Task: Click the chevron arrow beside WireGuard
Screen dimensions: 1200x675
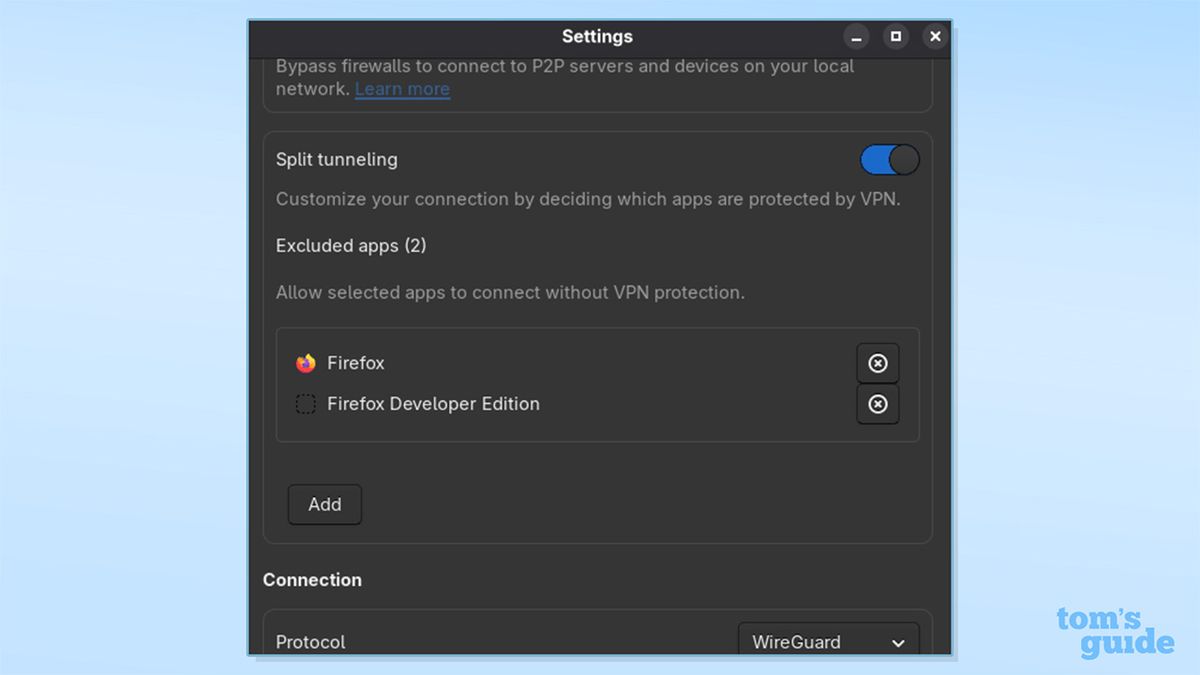Action: tap(897, 642)
